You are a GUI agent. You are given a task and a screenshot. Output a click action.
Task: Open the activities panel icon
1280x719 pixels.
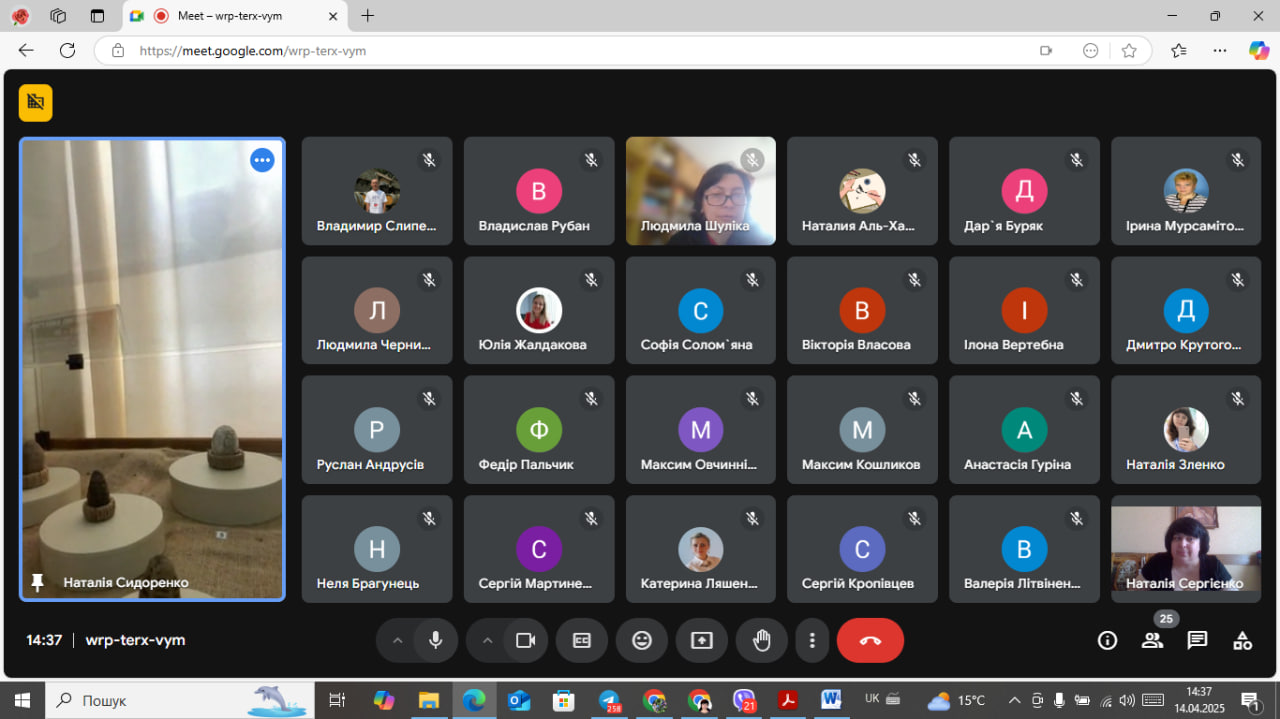1242,640
